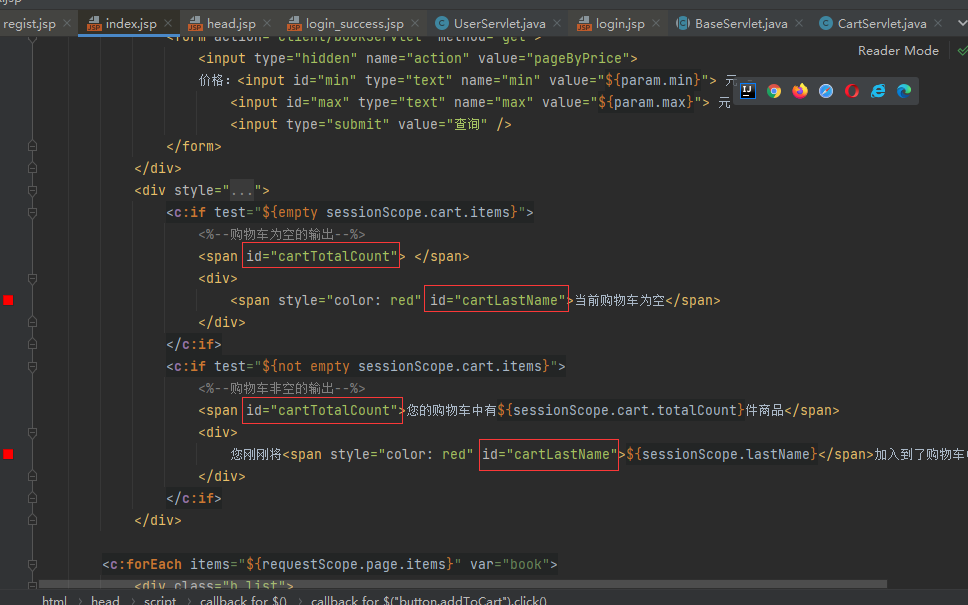The image size is (968, 605).
Task: Collapse the <div> under cart count span
Action: click(x=32, y=432)
